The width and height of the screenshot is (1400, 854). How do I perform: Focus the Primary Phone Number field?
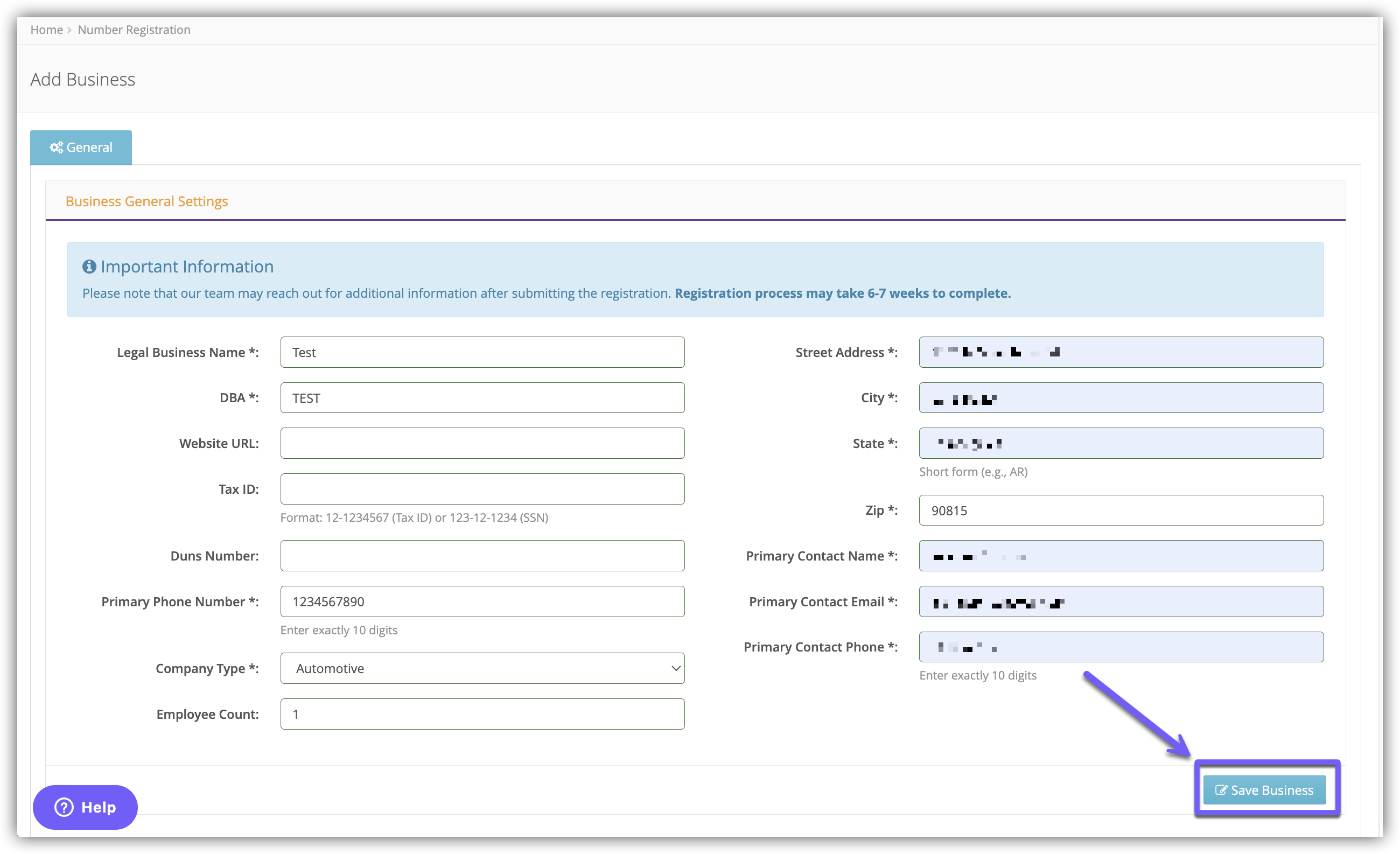click(x=482, y=601)
